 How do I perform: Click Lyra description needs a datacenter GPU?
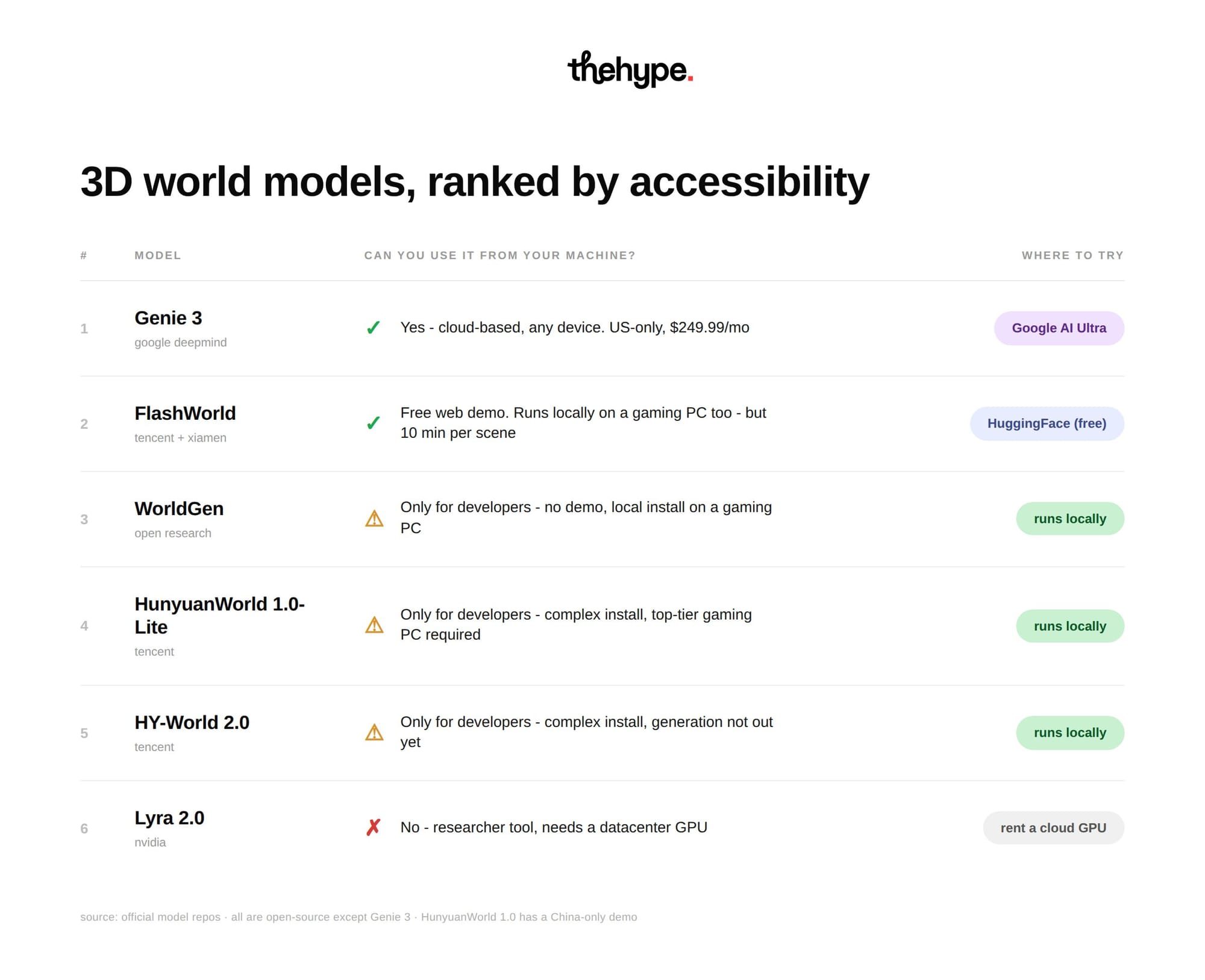pyautogui.click(x=554, y=827)
